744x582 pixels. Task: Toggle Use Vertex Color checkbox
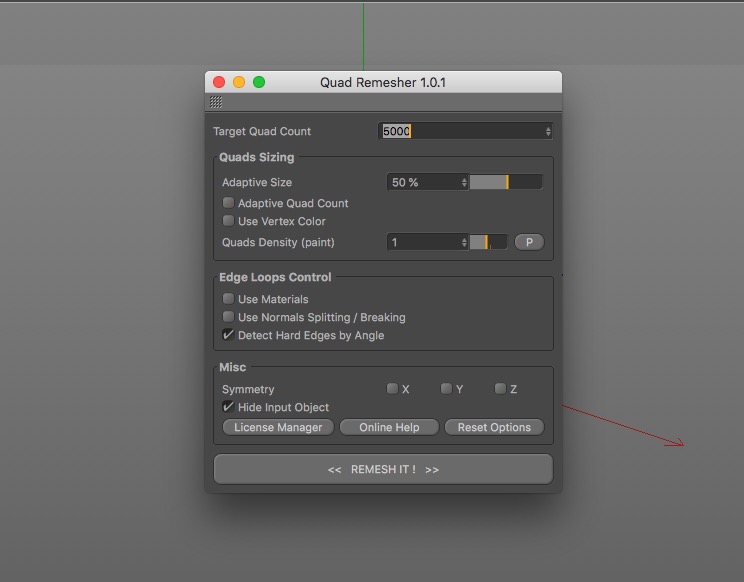pos(228,221)
